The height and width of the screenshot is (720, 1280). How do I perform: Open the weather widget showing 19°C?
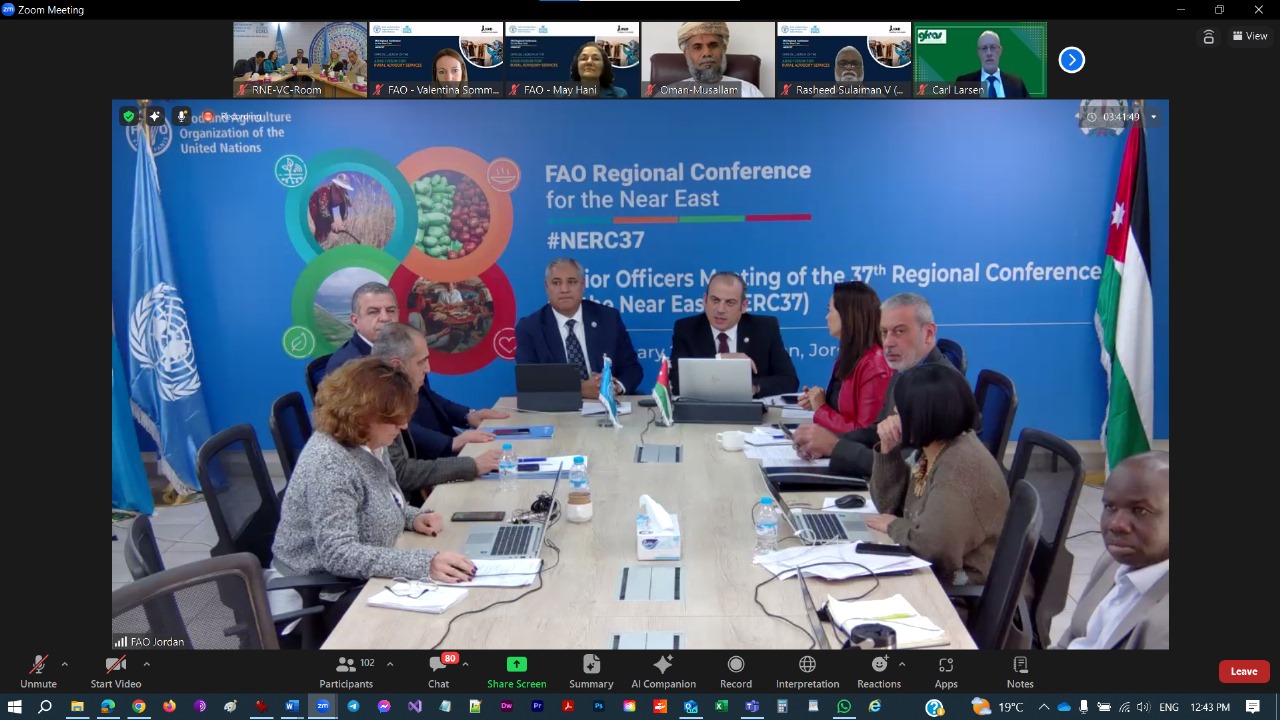(998, 707)
